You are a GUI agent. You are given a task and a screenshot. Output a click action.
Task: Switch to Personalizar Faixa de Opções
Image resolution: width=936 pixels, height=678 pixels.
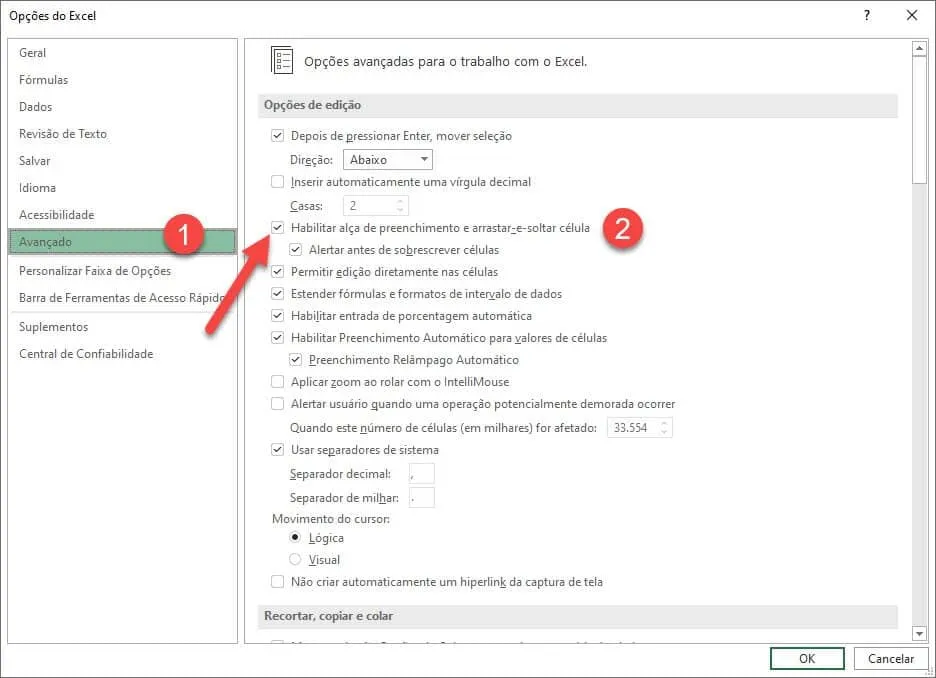tap(95, 271)
